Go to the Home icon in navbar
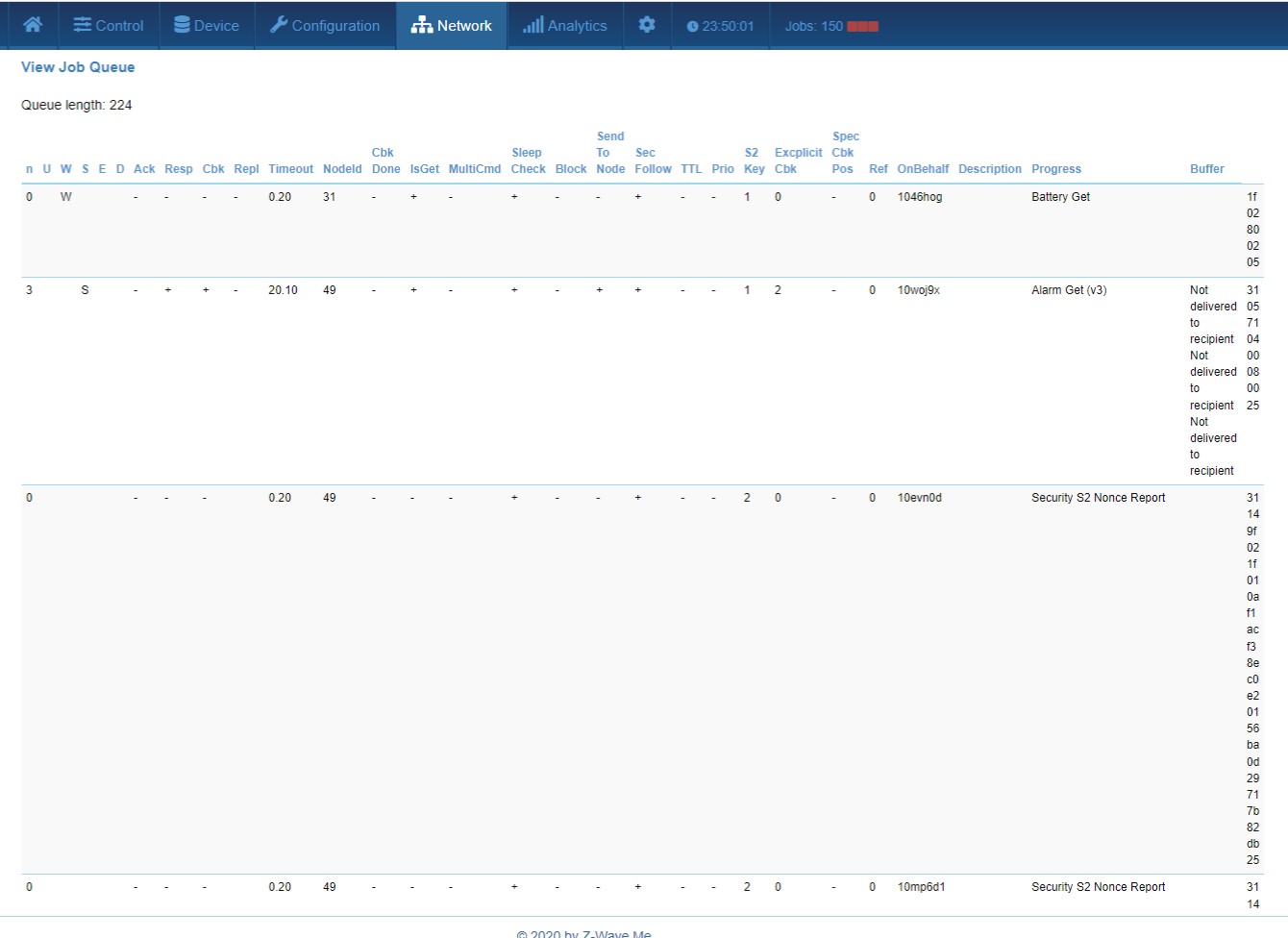The height and width of the screenshot is (938, 1288). [33, 25]
